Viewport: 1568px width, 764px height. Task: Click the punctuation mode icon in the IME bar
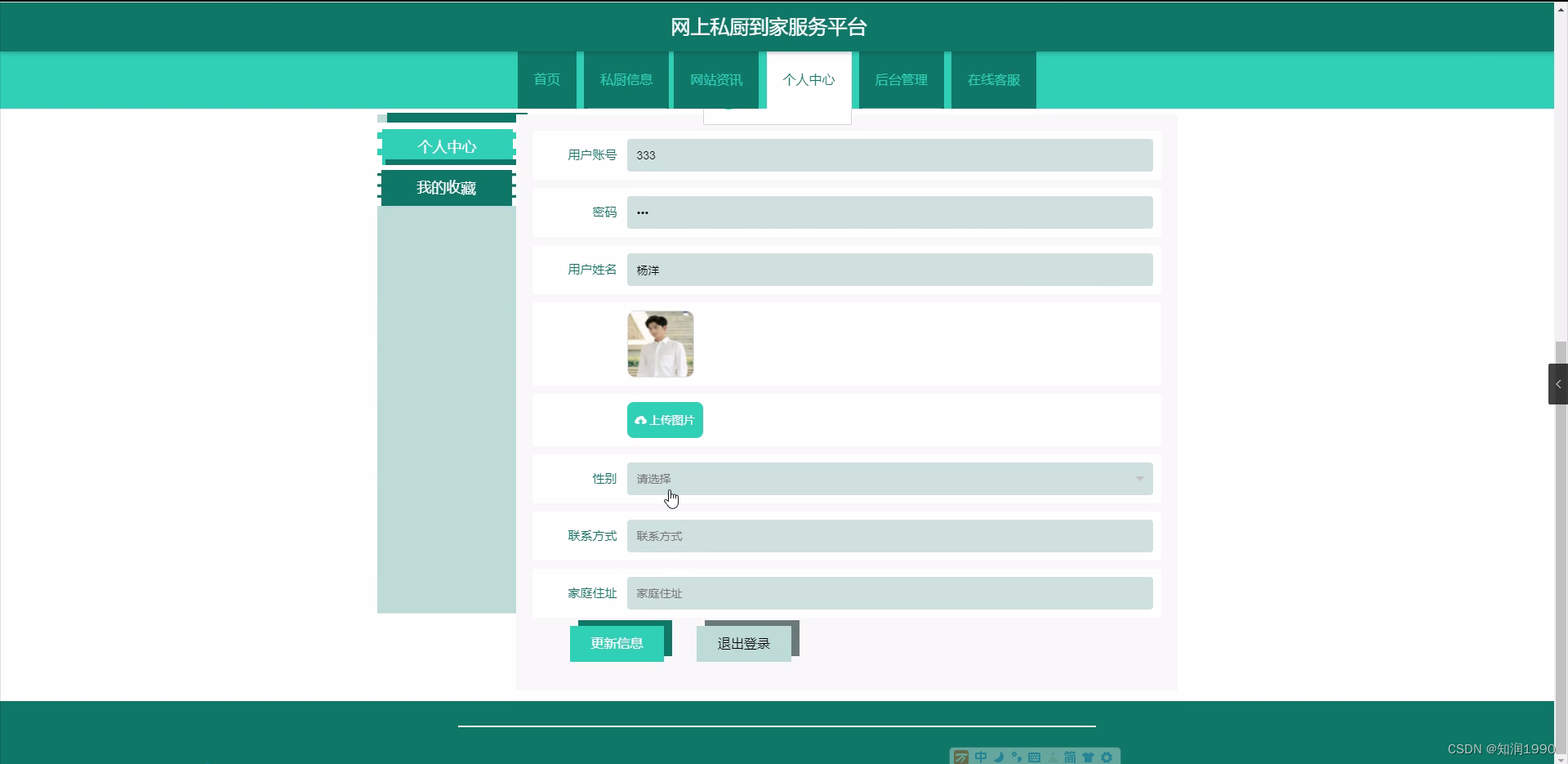pyautogui.click(x=1017, y=757)
